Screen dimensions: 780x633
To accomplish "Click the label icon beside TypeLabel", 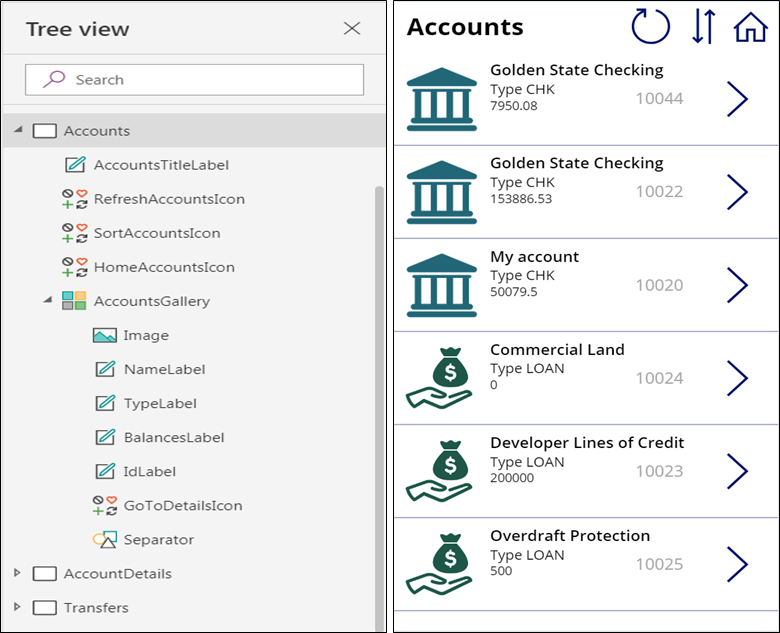I will (x=105, y=403).
